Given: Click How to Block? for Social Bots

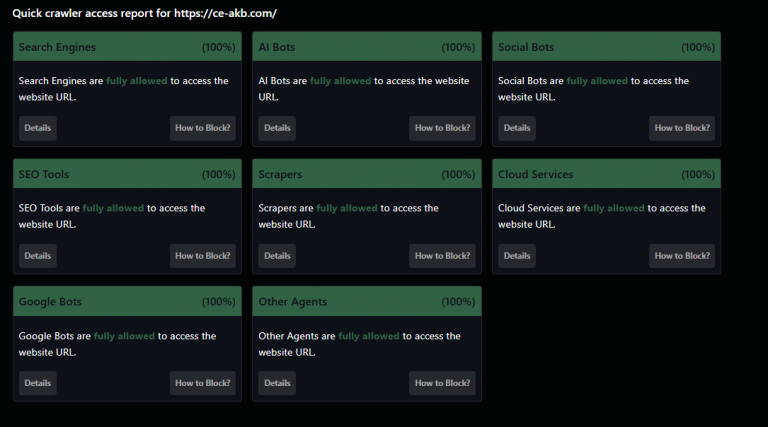Looking at the screenshot, I should pyautogui.click(x=682, y=128).
